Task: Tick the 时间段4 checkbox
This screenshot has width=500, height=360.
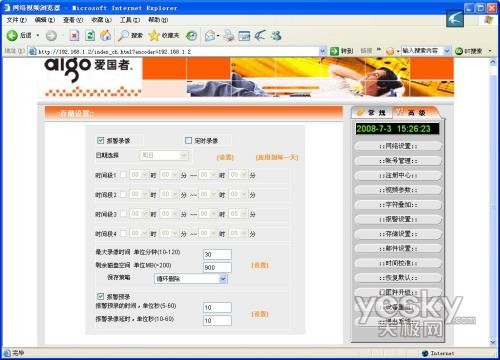Action: pyautogui.click(x=123, y=233)
